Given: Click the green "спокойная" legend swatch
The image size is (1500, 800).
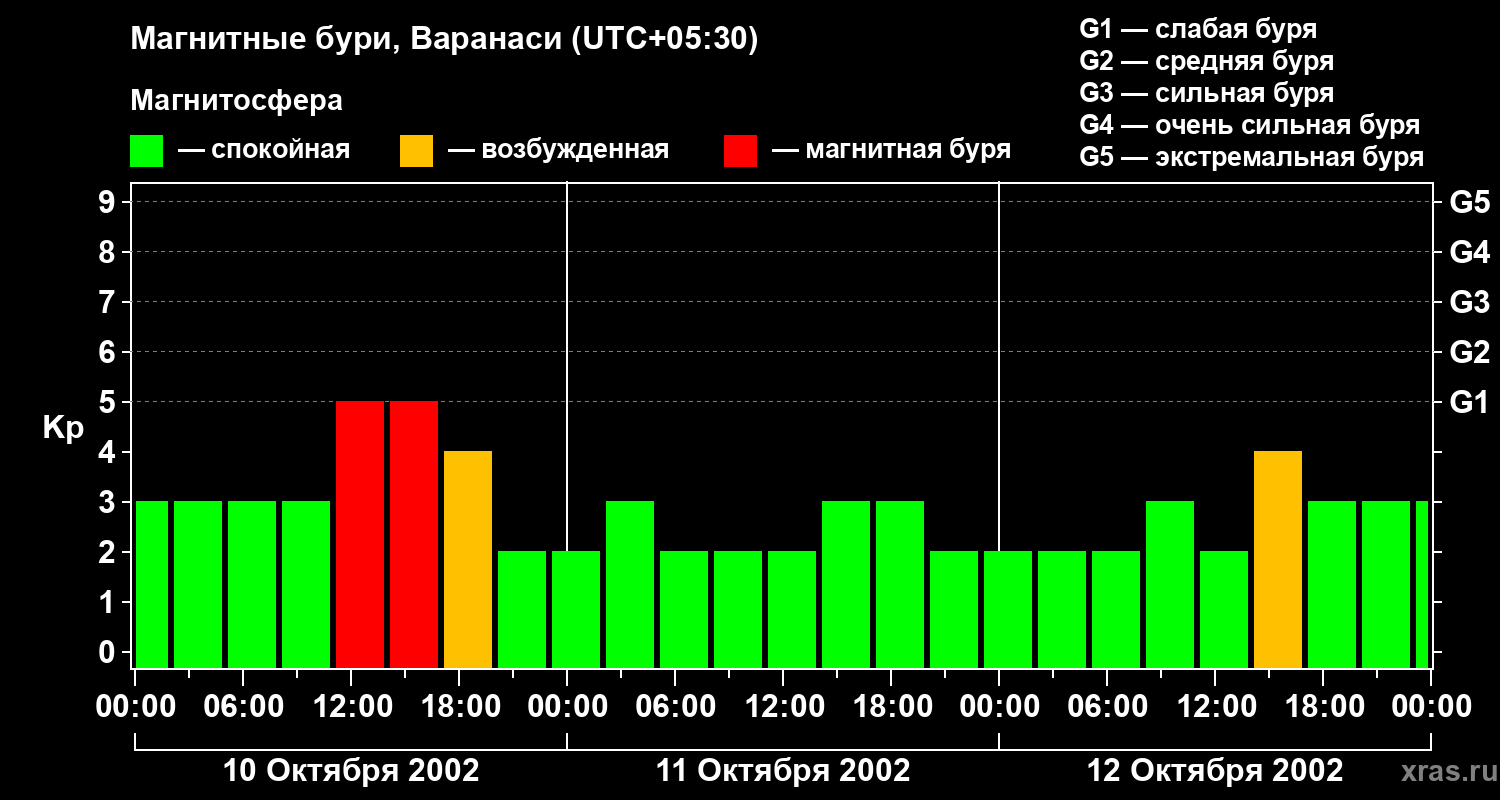Looking at the screenshot, I should 147,150.
